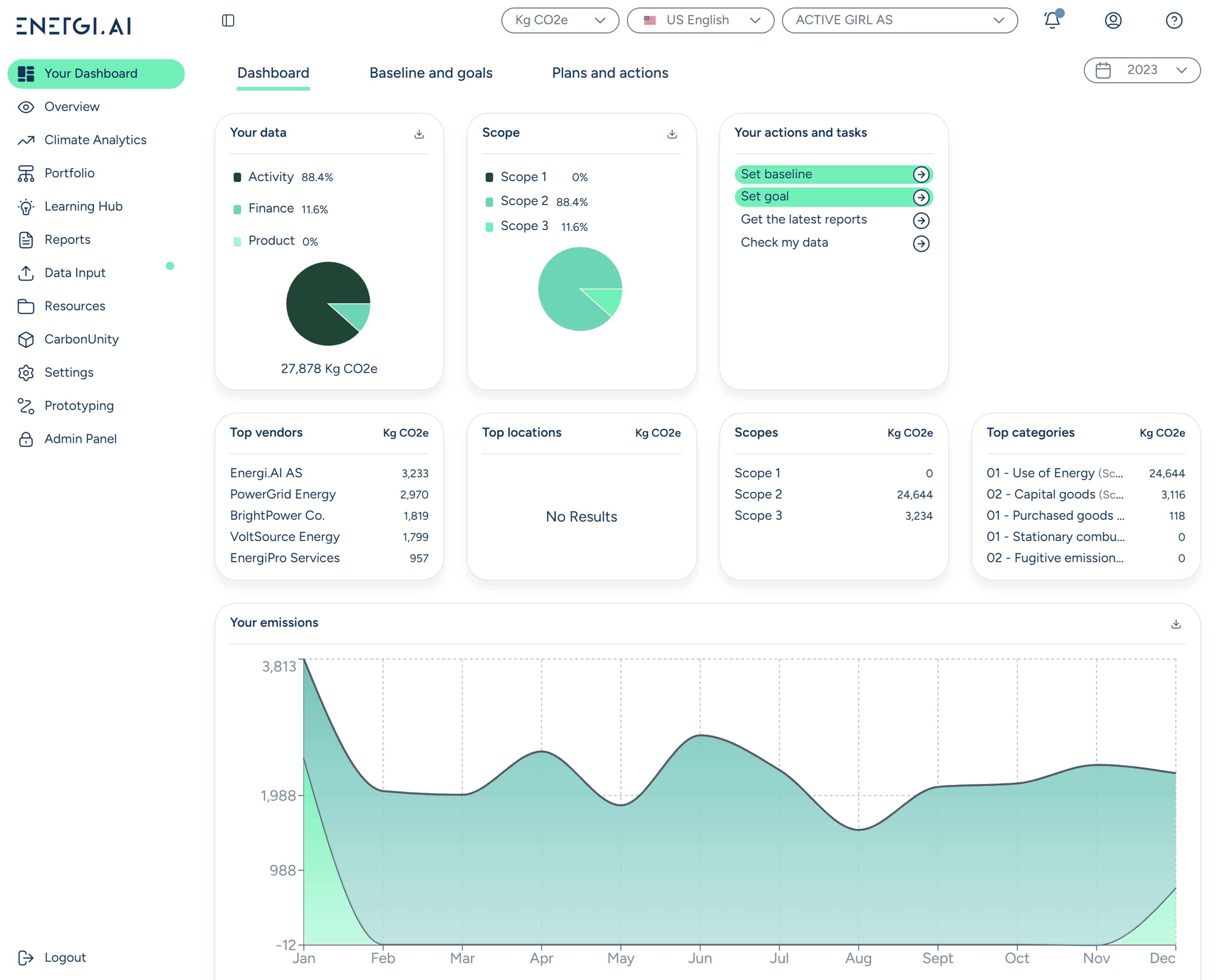Viewport: 1223px width, 980px height.
Task: Toggle the Activity legend item
Action: (271, 177)
